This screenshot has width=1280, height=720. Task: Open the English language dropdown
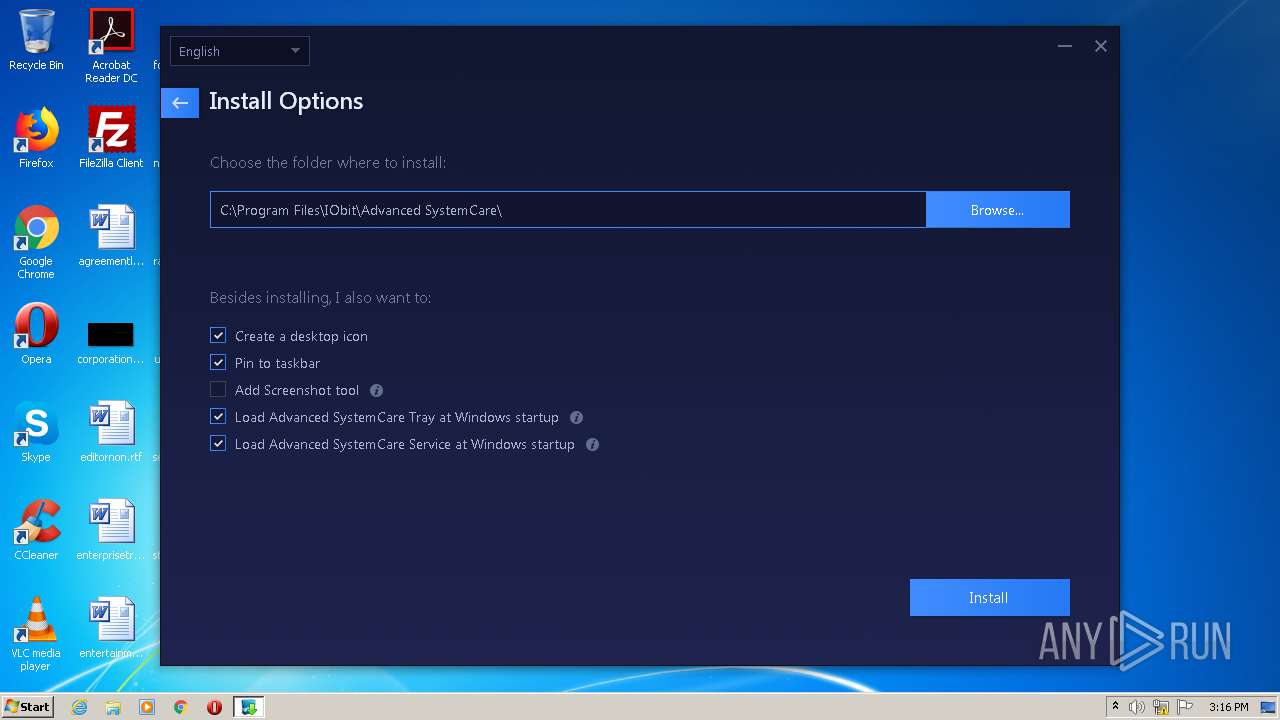click(240, 51)
